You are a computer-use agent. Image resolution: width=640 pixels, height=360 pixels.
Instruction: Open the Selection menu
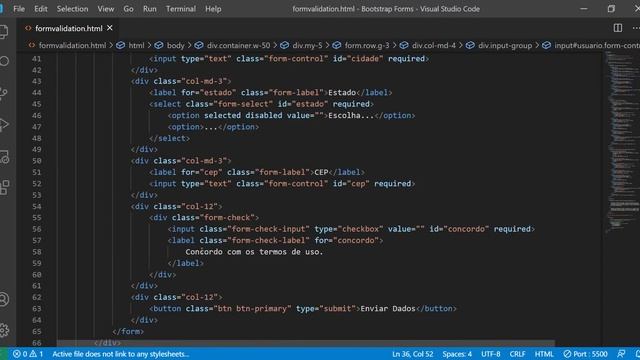pyautogui.click(x=72, y=9)
